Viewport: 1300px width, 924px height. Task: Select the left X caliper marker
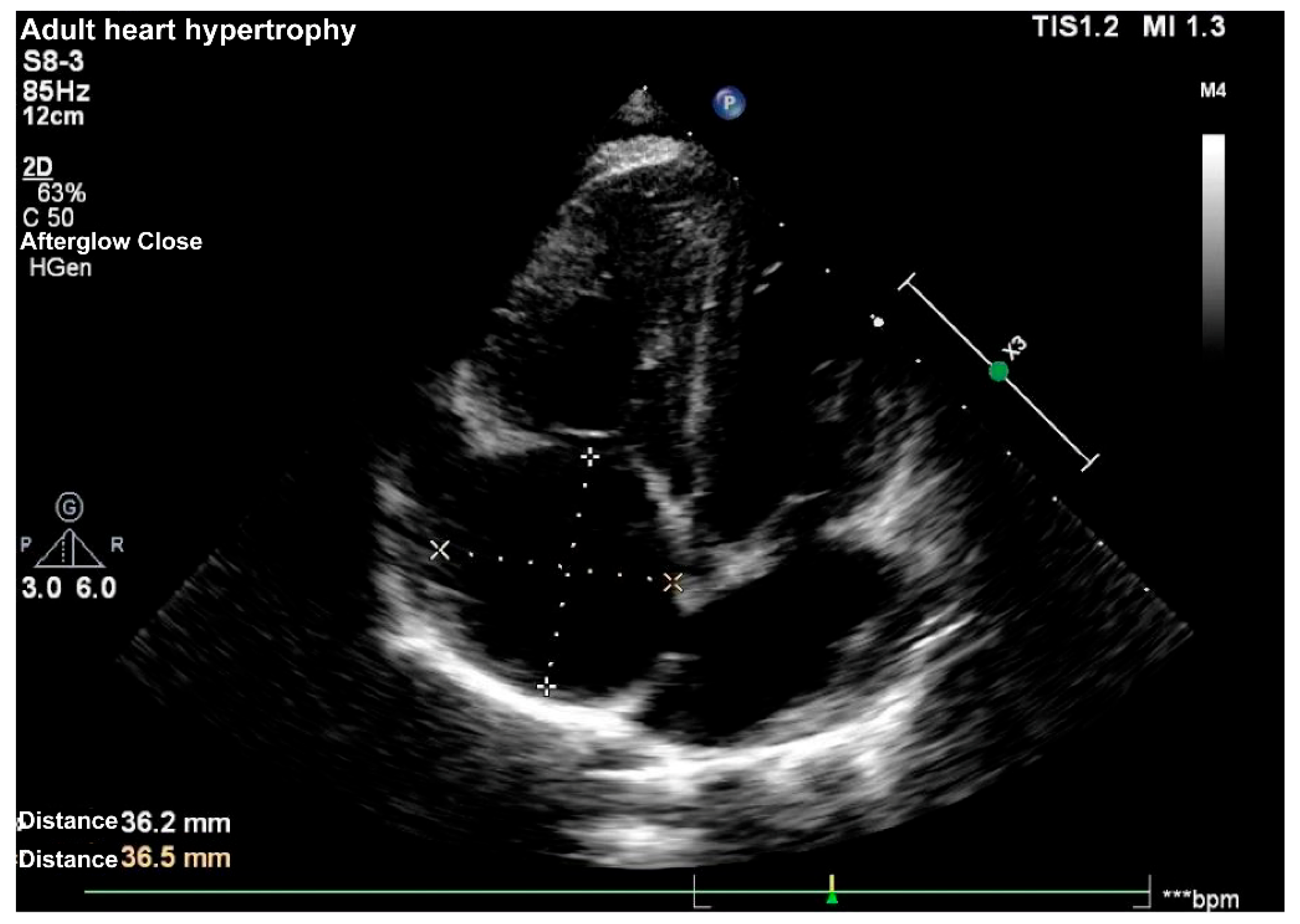pos(439,550)
